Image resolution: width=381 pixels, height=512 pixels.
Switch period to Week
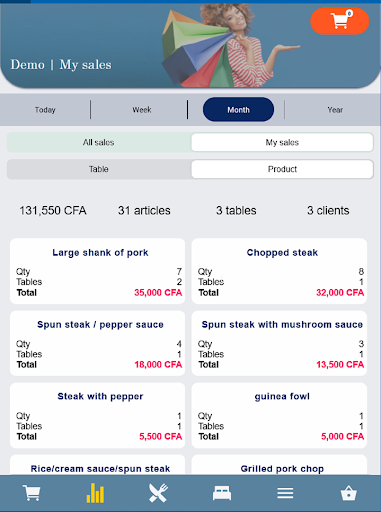142,110
